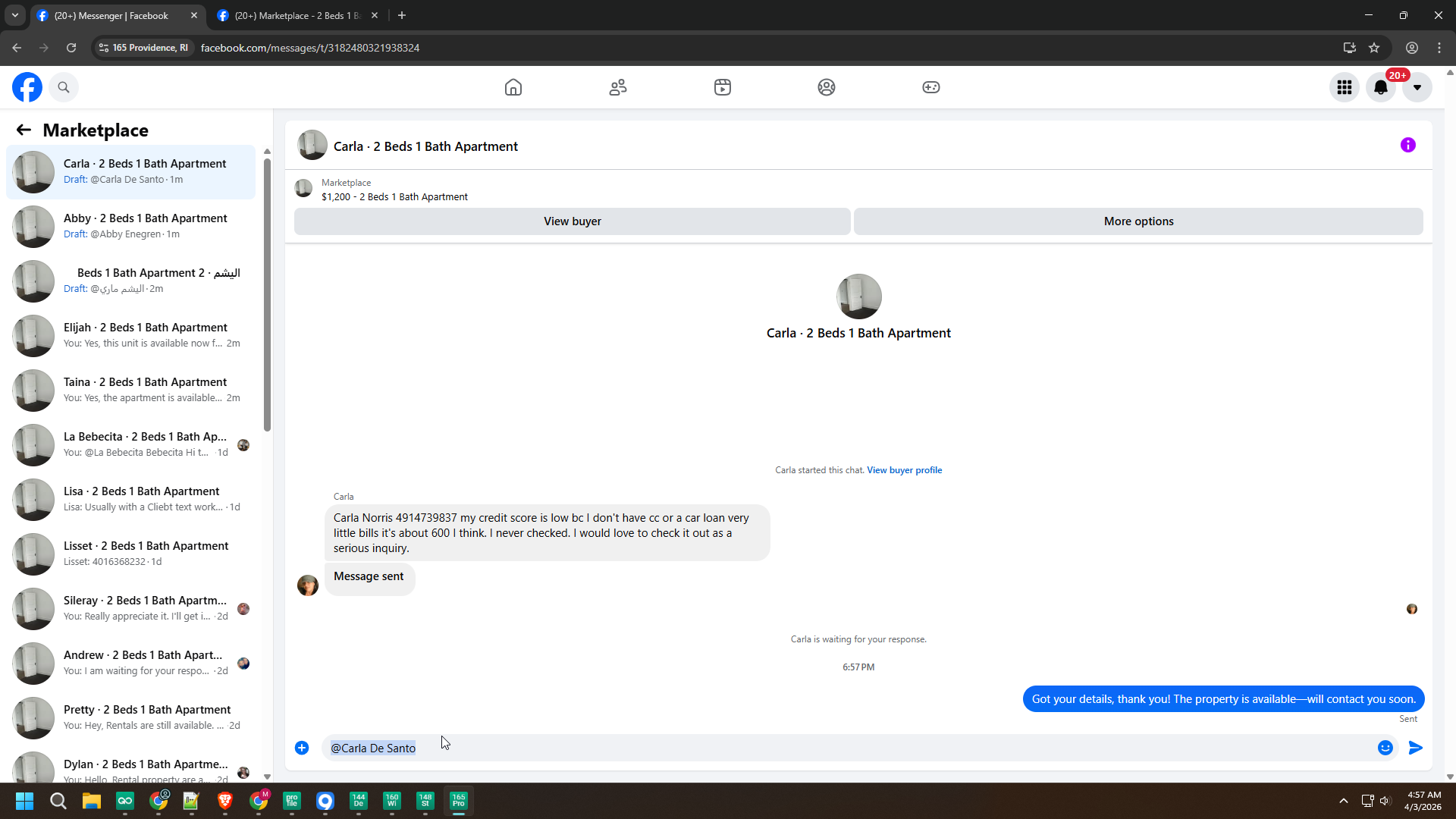This screenshot has height=819, width=1456.
Task: Reload the page
Action: point(71,48)
